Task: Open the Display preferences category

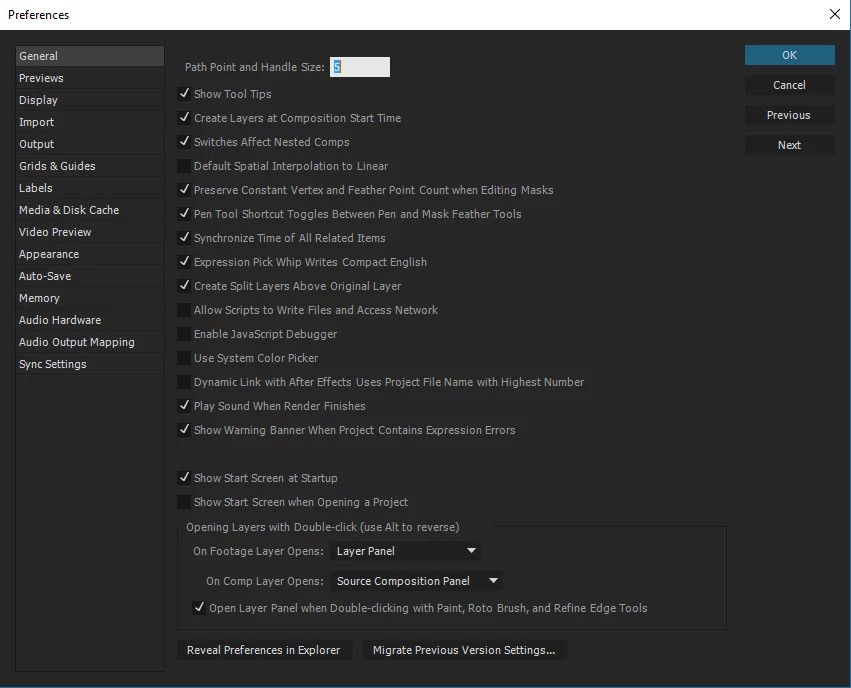Action: tap(90, 100)
